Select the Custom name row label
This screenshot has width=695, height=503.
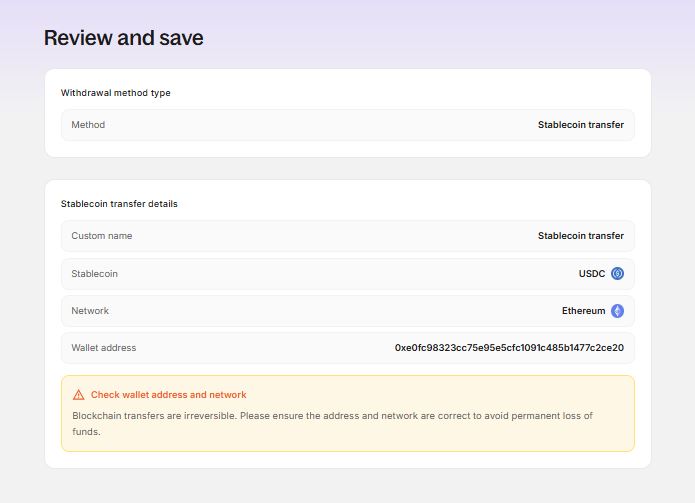pyautogui.click(x=102, y=236)
